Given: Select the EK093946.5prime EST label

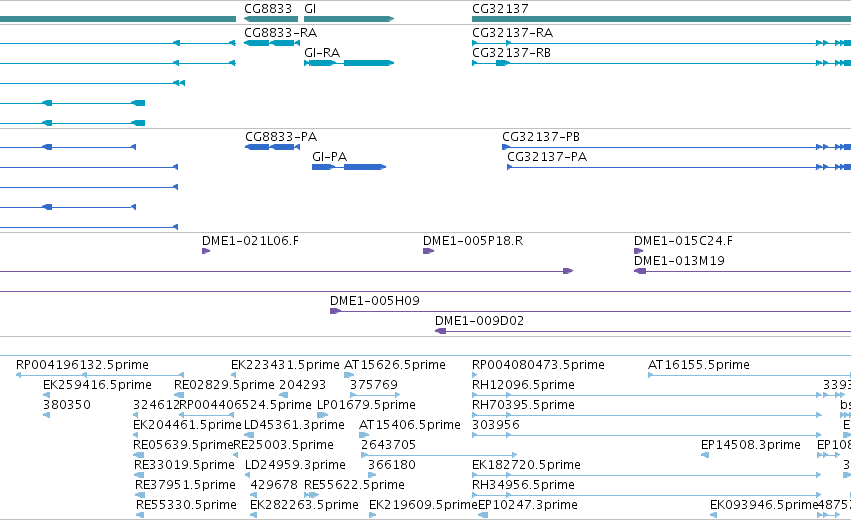Looking at the screenshot, I should tap(764, 506).
